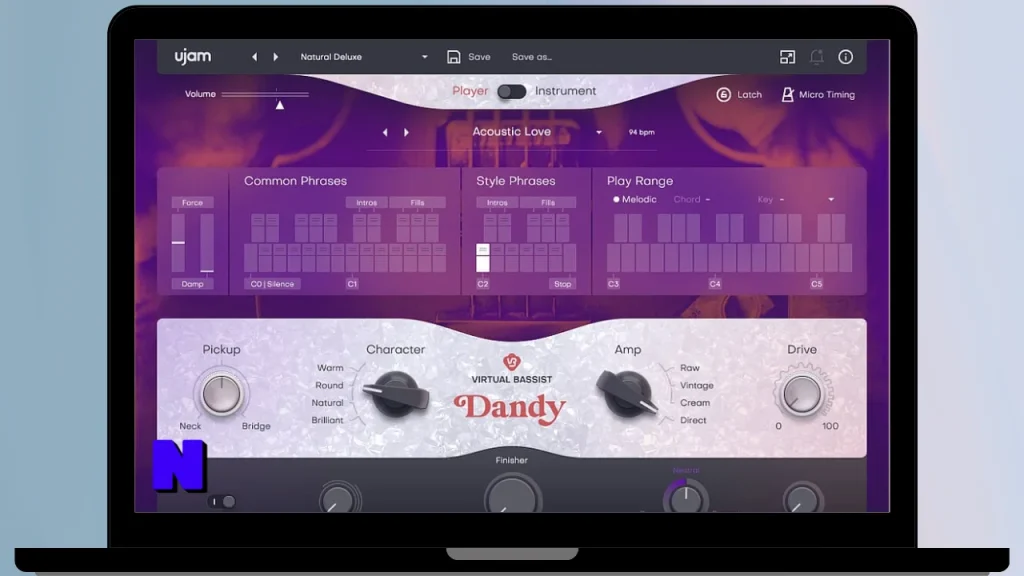Screen dimensions: 1024x576
Task: Click the ujam logo
Action: (x=193, y=57)
